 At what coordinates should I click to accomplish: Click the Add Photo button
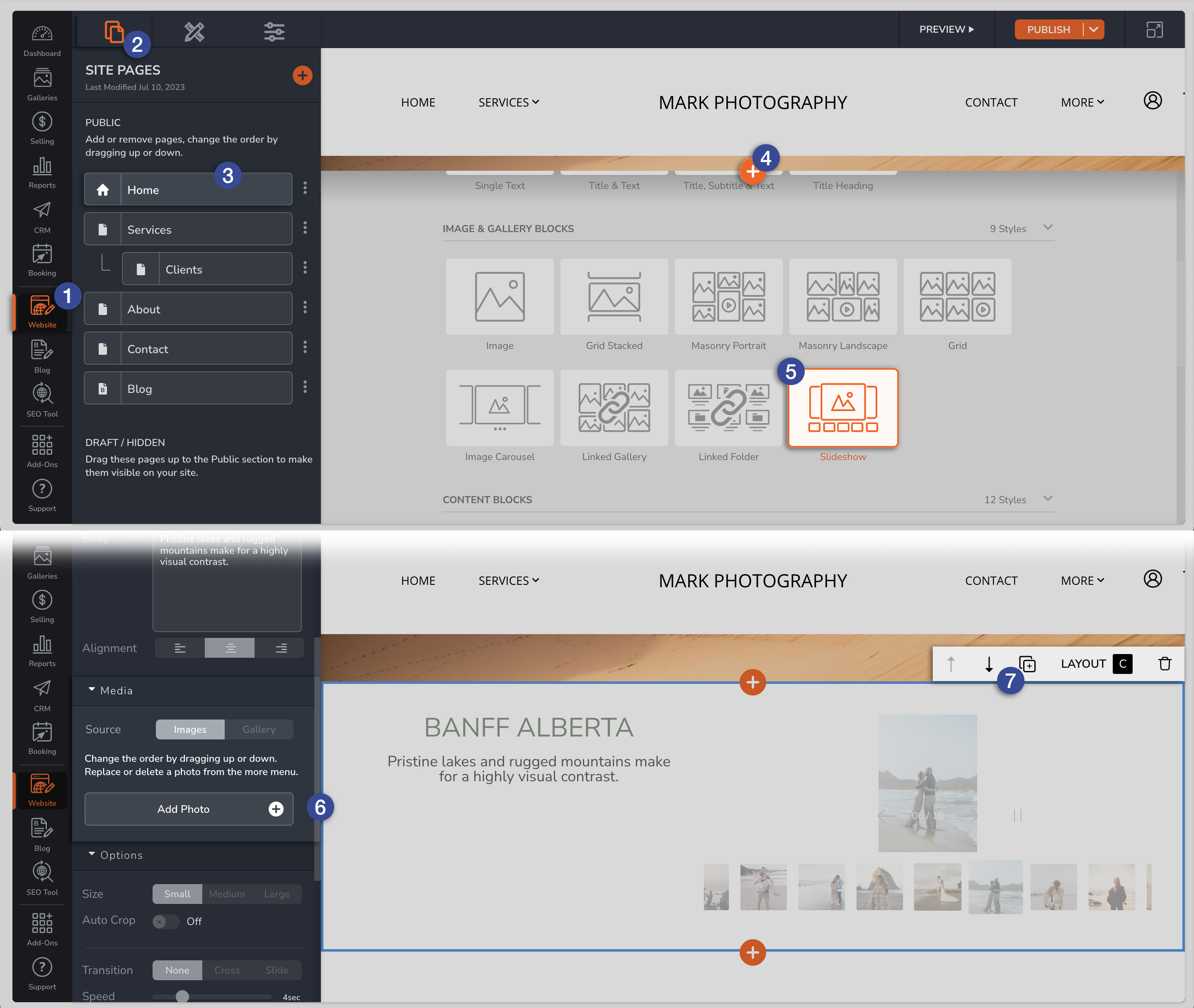(x=189, y=809)
